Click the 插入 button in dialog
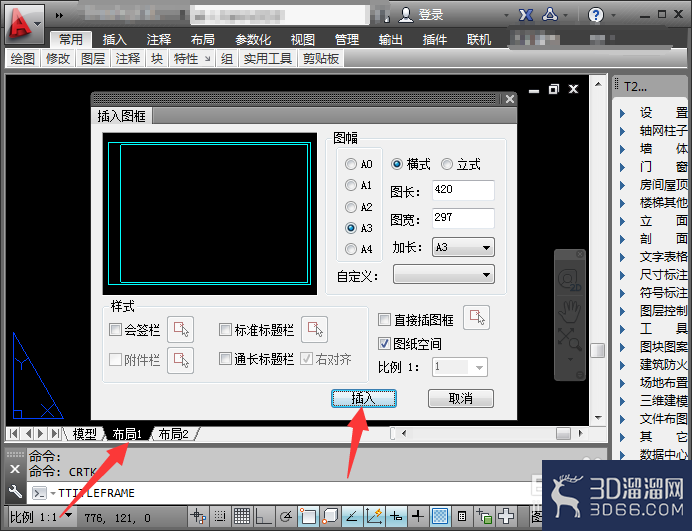This screenshot has width=692, height=531. 364,398
